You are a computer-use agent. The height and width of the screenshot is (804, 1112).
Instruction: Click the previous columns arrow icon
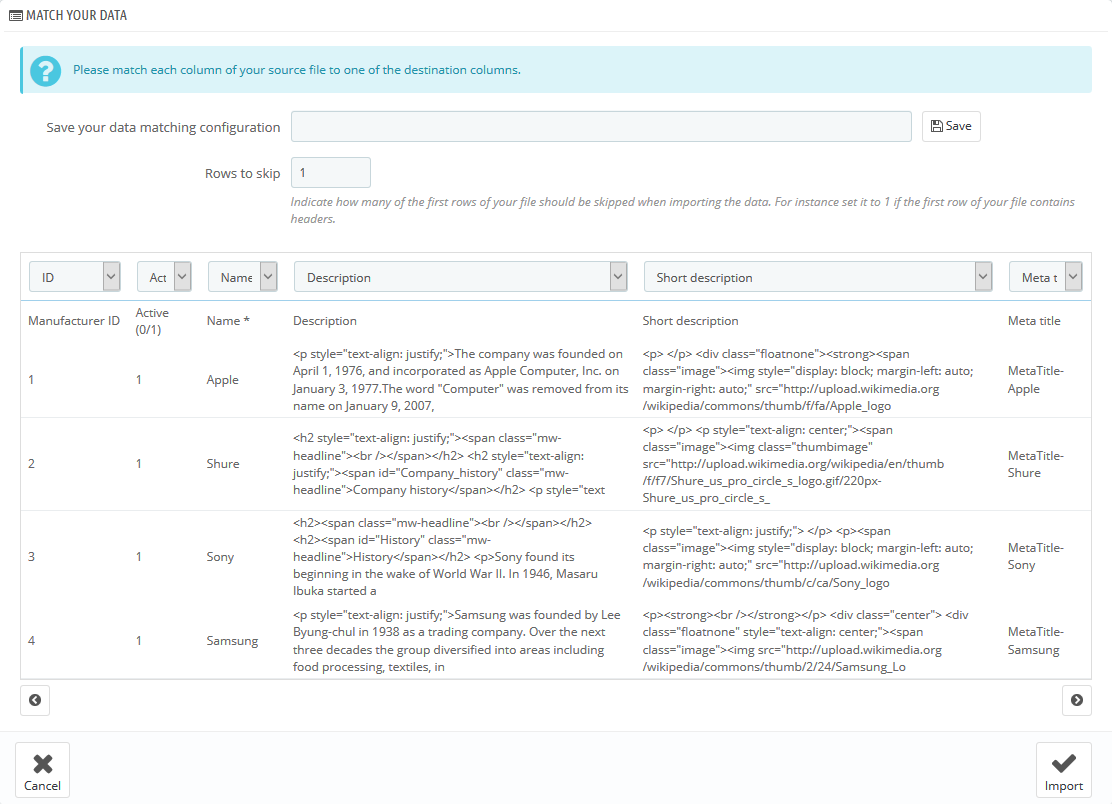tap(35, 700)
